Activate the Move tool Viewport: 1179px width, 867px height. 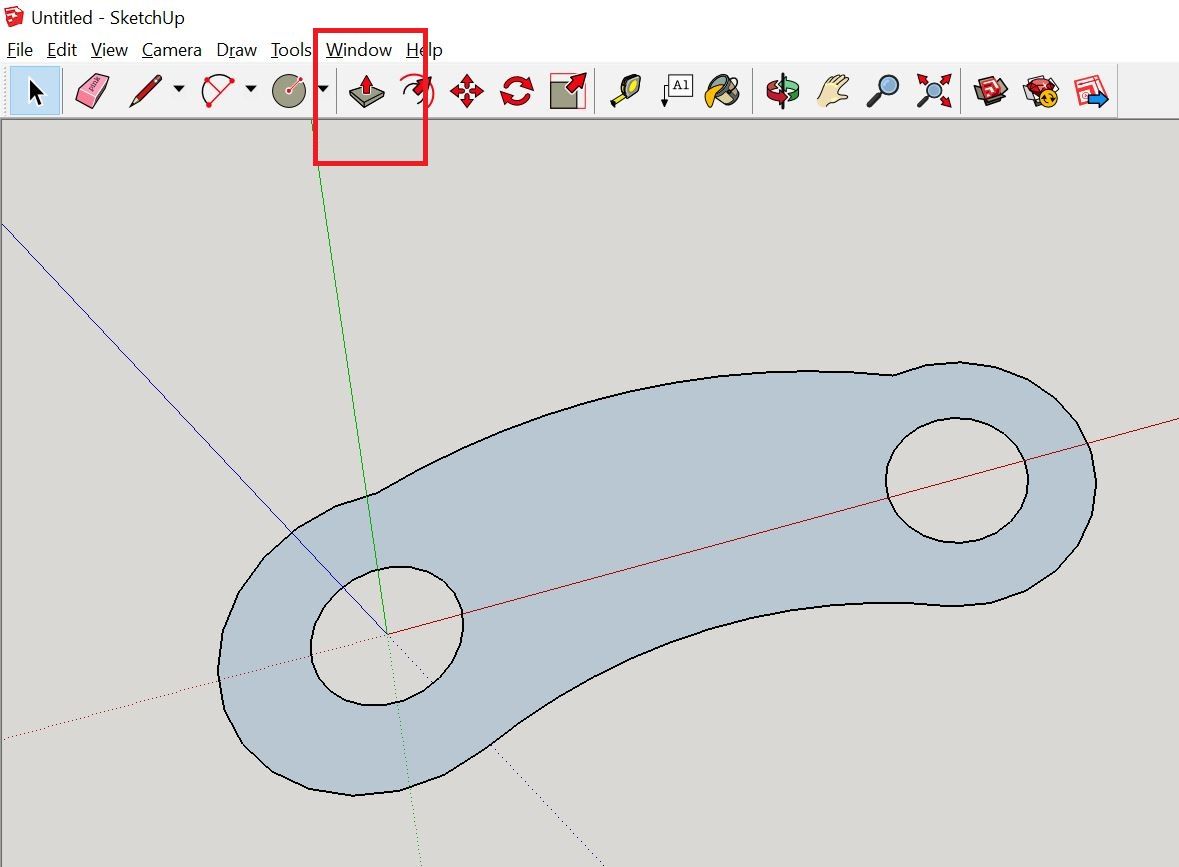click(467, 91)
